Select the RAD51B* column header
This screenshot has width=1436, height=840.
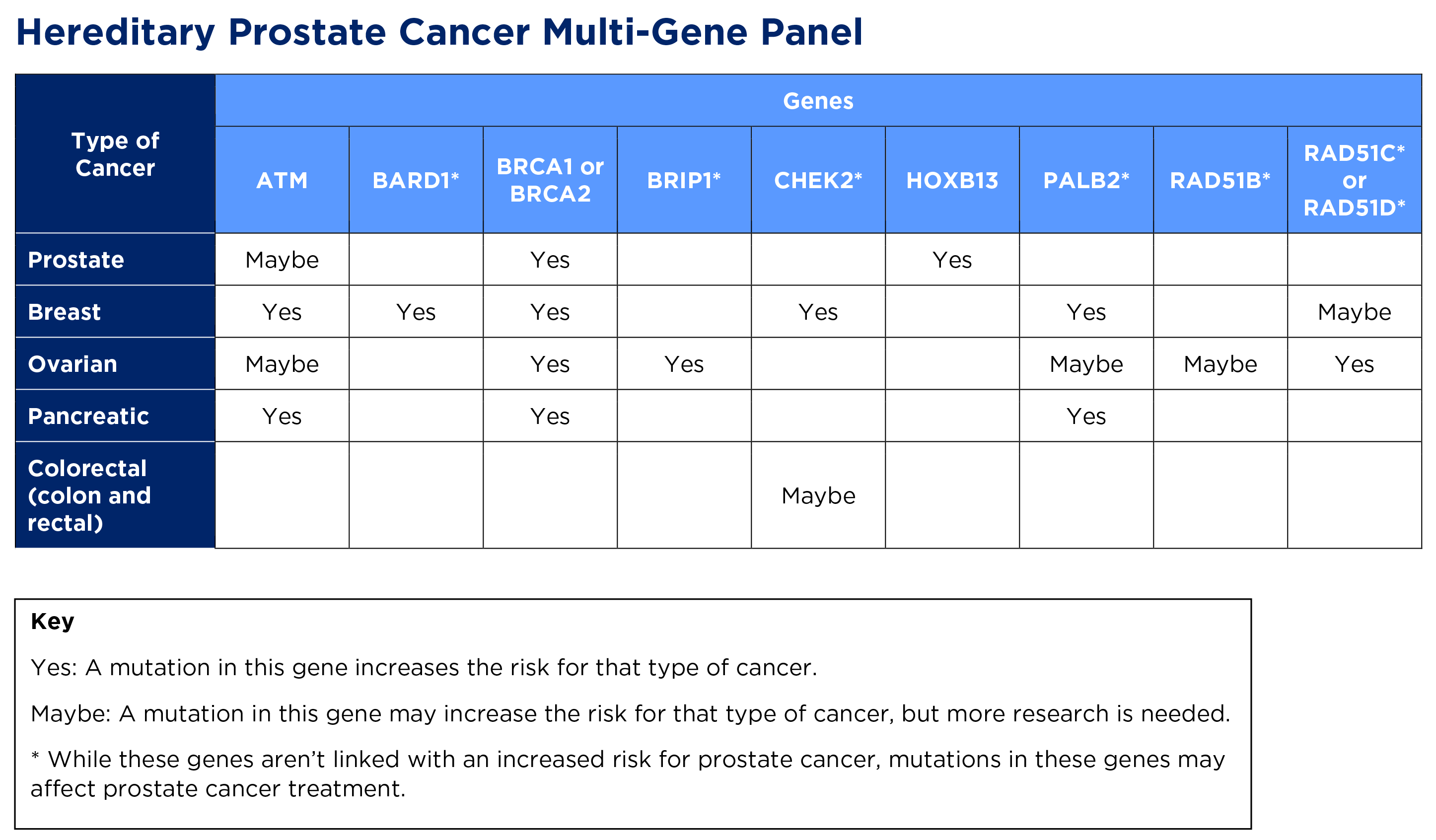click(1220, 180)
